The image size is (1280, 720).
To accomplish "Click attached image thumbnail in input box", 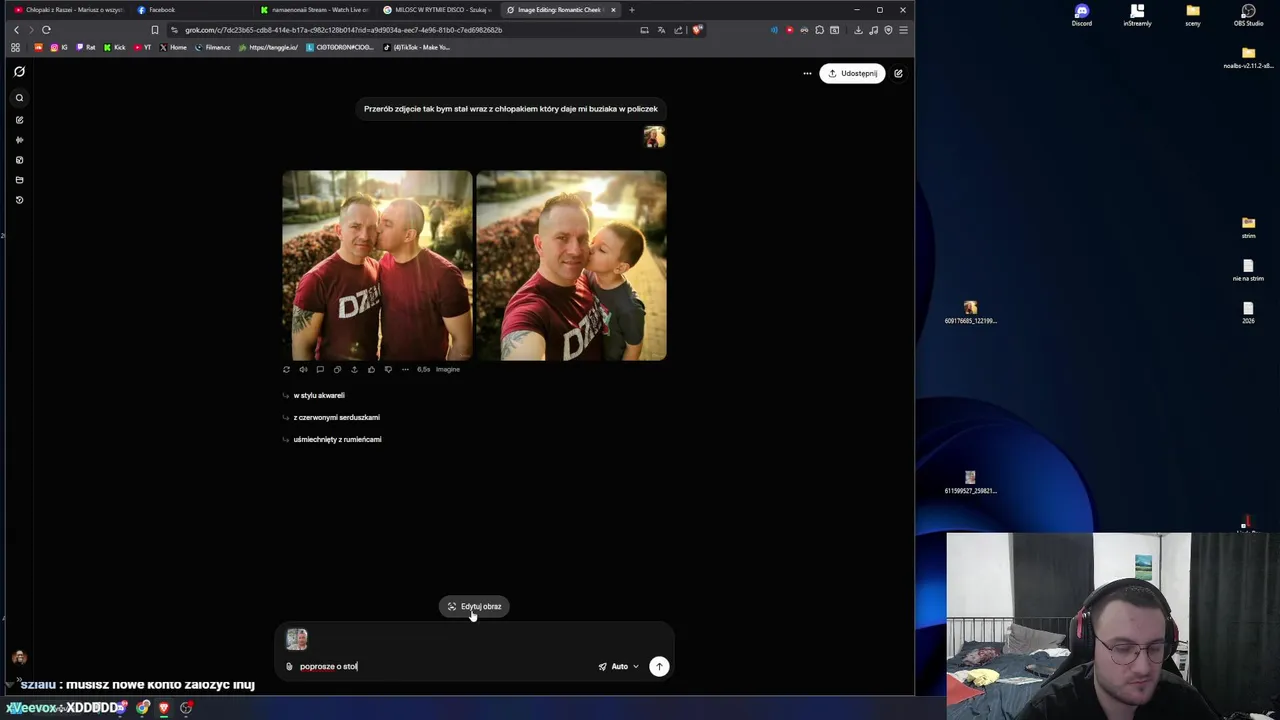I will pyautogui.click(x=297, y=639).
